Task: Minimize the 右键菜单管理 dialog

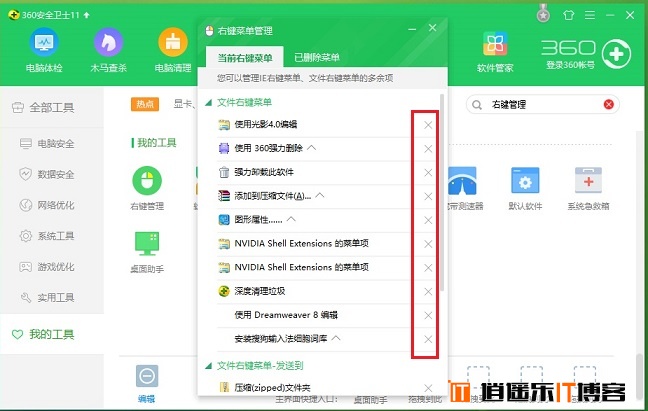Action: (412, 29)
